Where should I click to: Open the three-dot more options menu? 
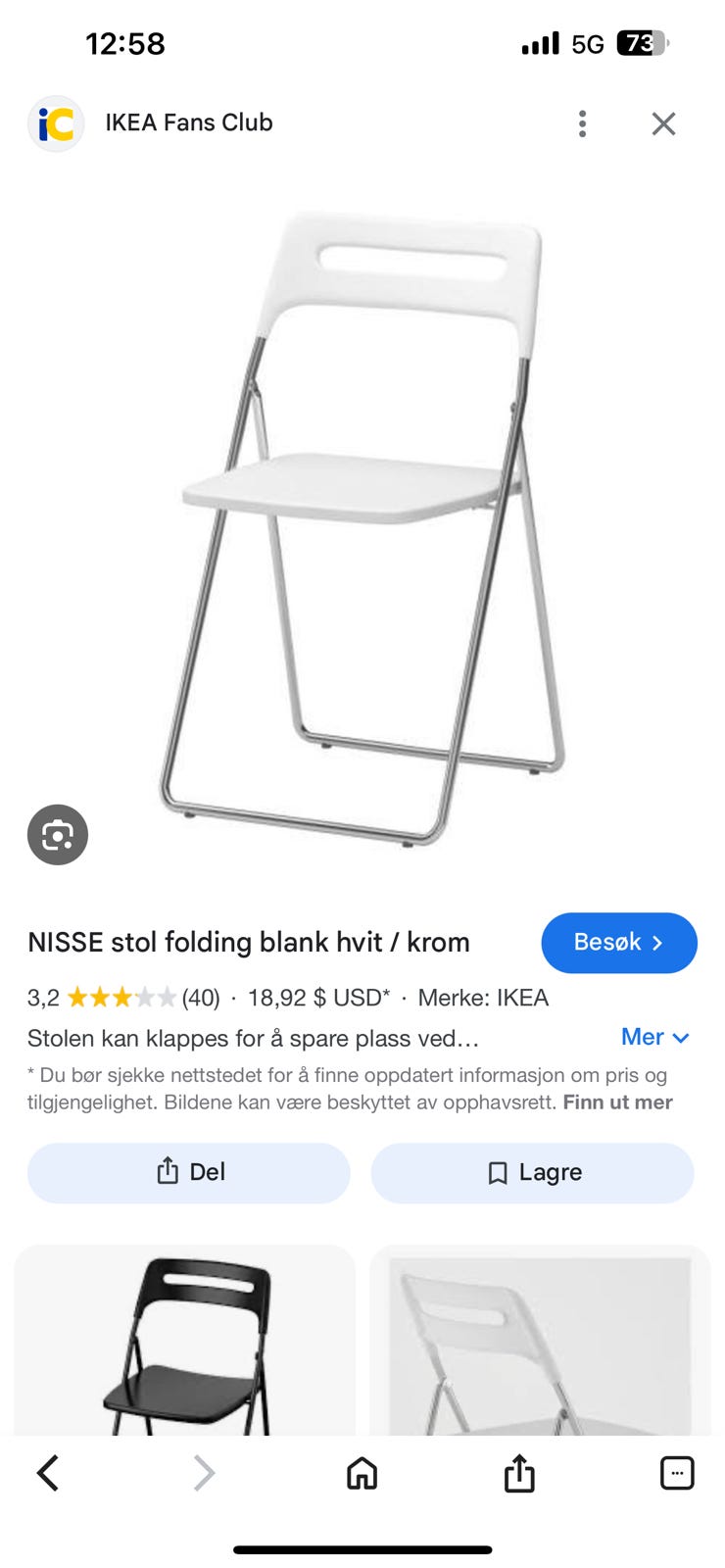(x=583, y=123)
